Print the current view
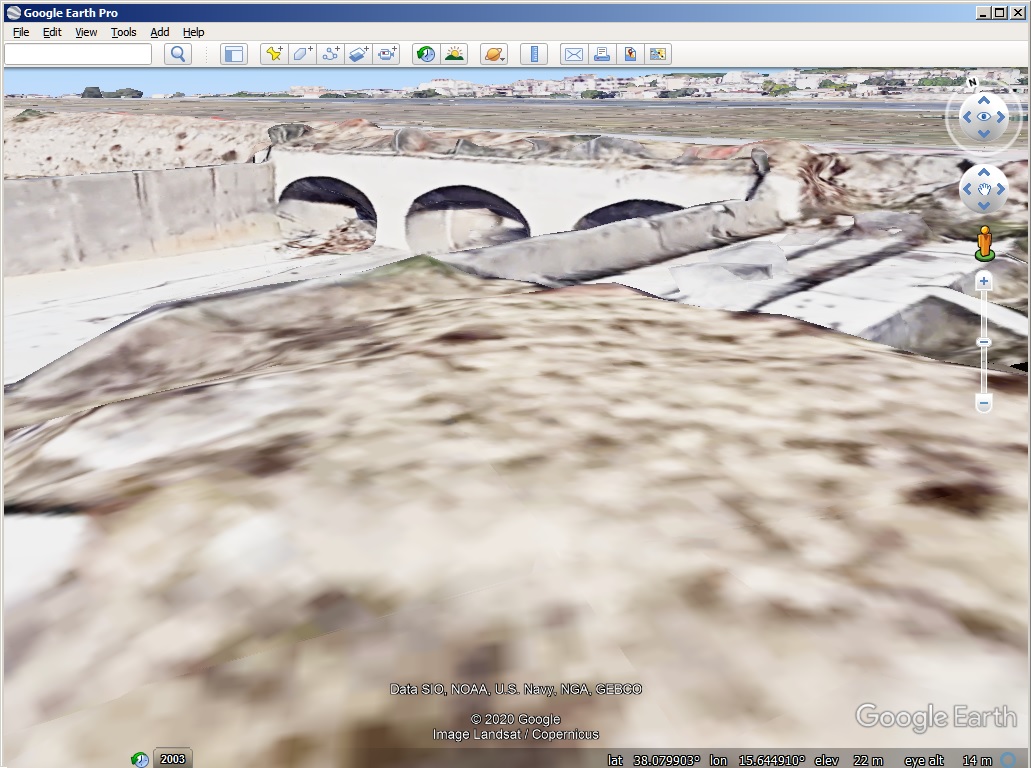The image size is (1031, 768). [601, 54]
